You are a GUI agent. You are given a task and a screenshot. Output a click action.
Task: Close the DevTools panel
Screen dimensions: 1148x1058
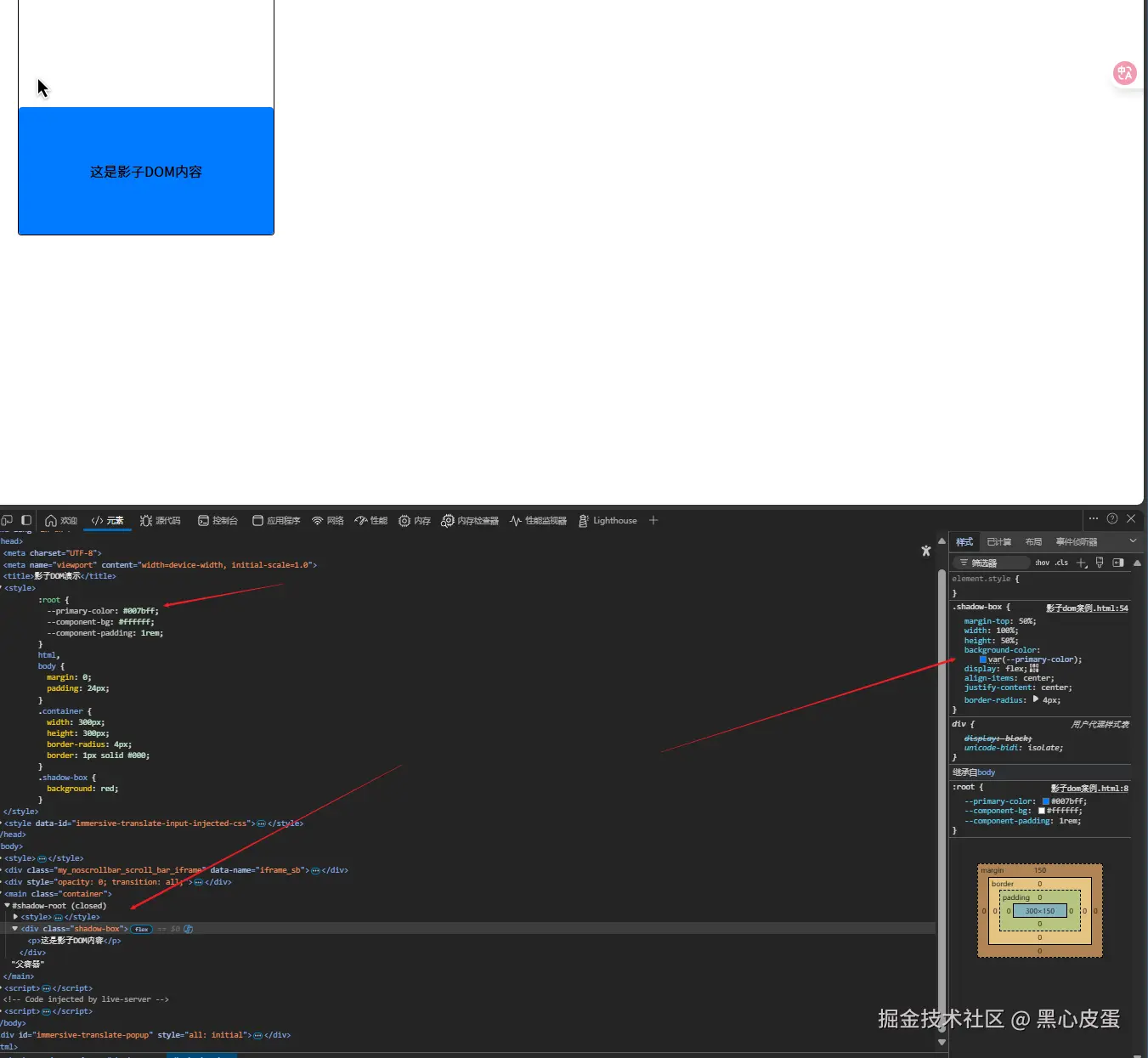pos(1131,518)
